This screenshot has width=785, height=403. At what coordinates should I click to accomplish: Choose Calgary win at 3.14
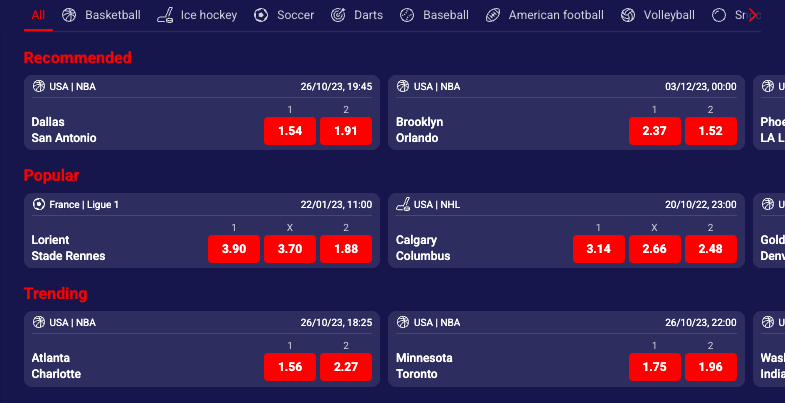point(599,249)
